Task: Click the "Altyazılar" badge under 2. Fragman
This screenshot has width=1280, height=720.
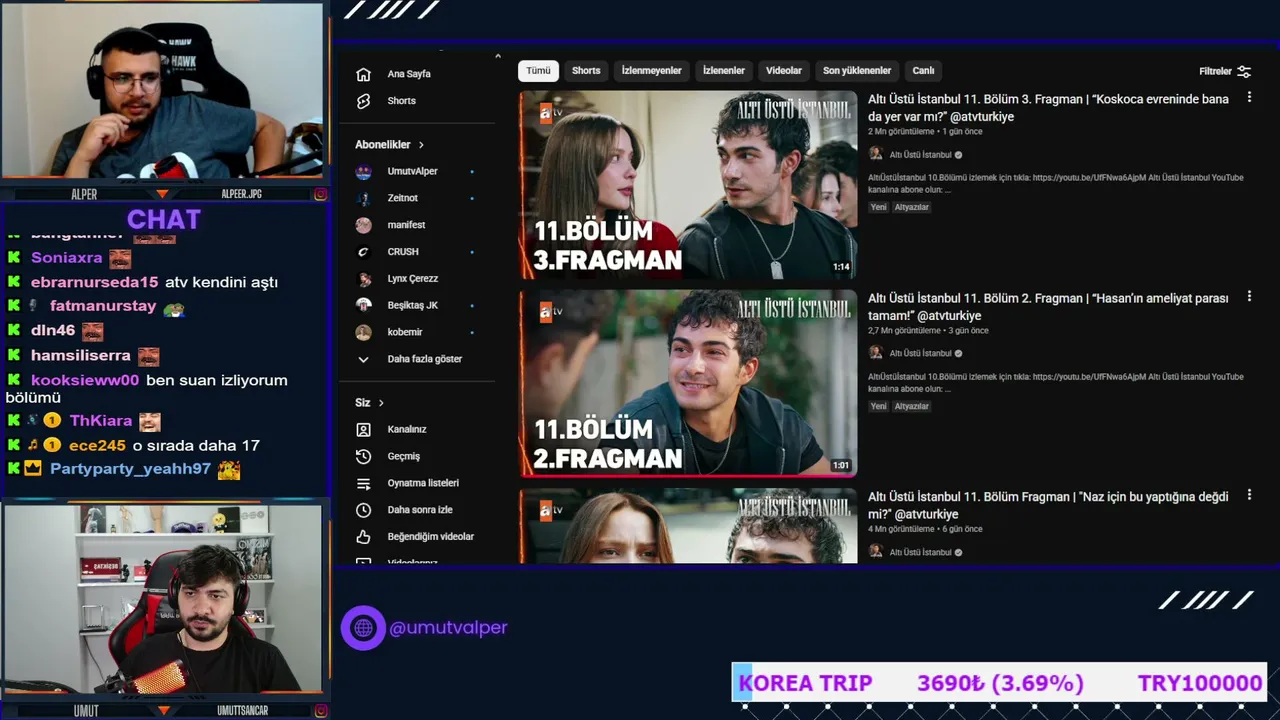Action: pos(912,406)
